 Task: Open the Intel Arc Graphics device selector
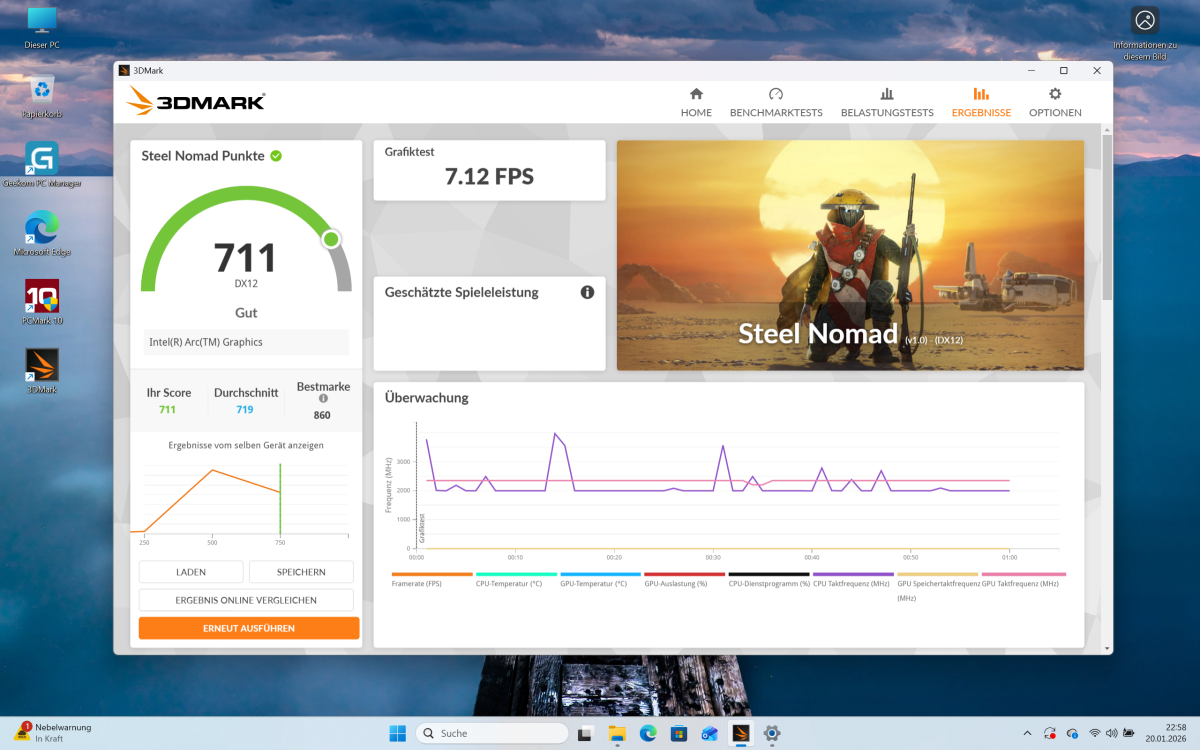245,342
